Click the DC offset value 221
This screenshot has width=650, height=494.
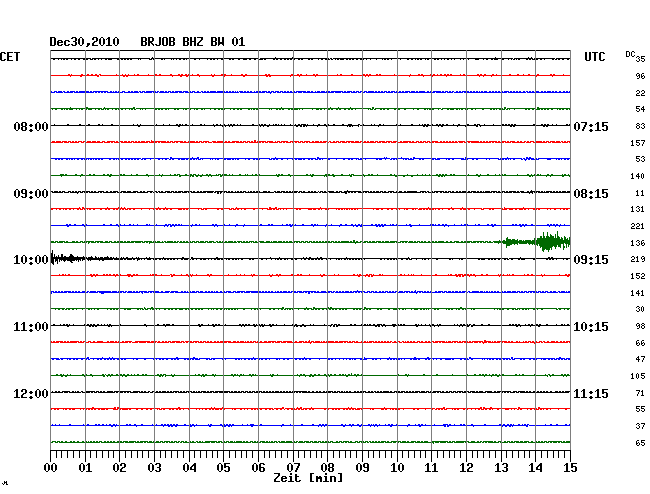click(638, 226)
